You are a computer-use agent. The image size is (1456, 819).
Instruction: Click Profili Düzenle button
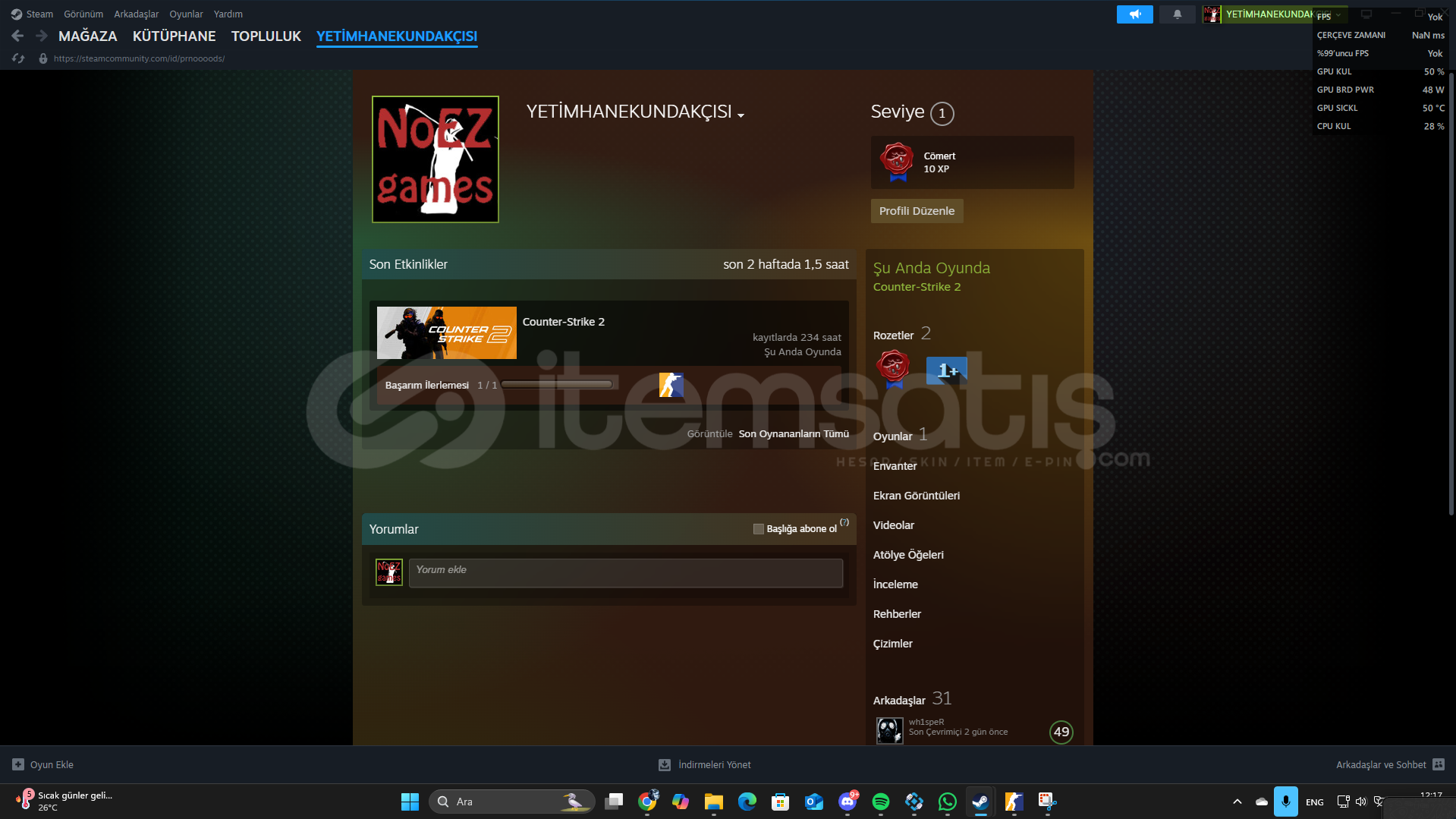(917, 211)
